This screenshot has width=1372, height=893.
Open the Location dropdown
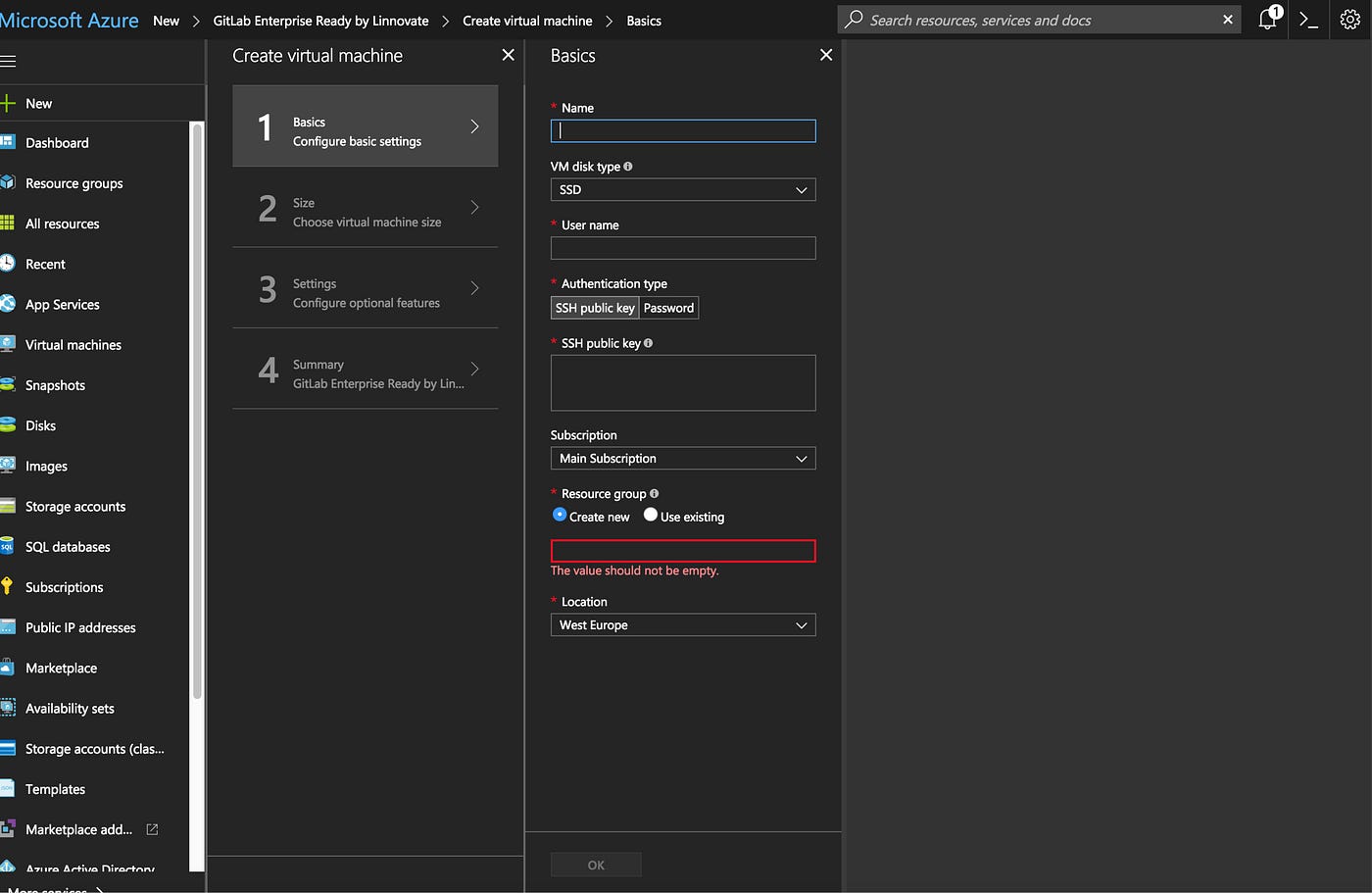click(x=683, y=625)
